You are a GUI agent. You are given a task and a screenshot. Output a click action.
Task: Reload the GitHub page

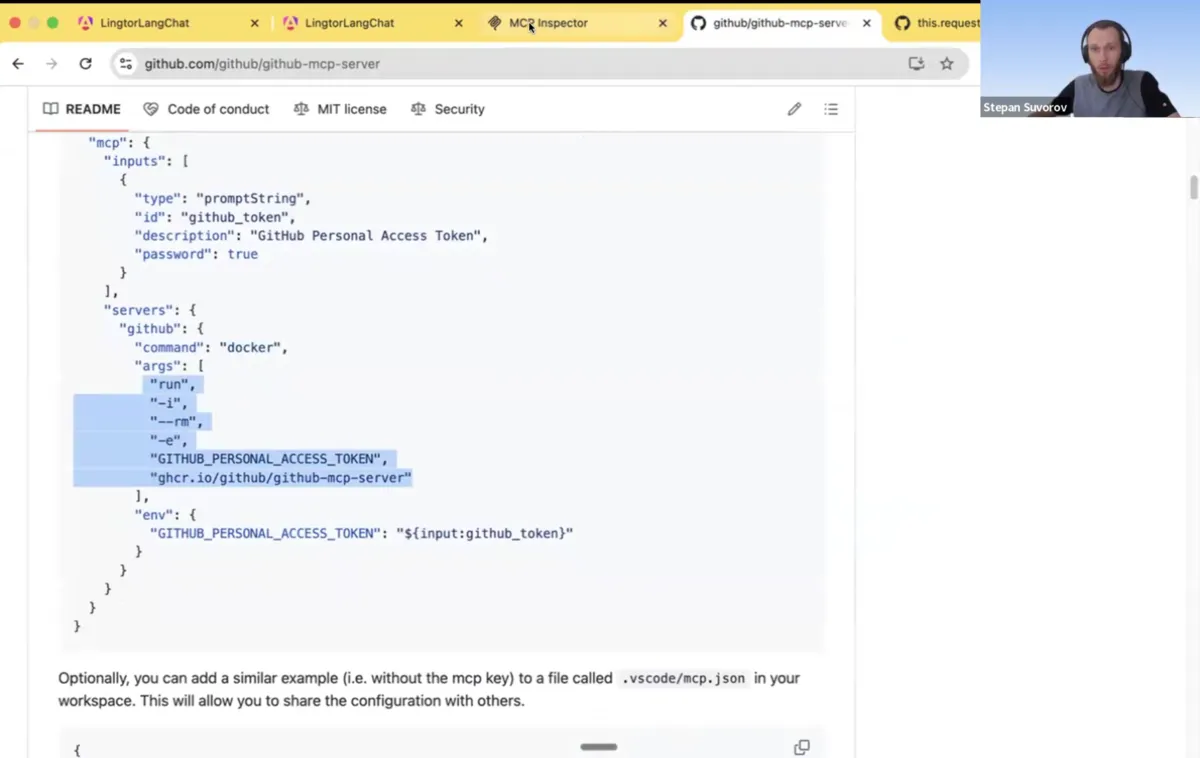pos(86,64)
